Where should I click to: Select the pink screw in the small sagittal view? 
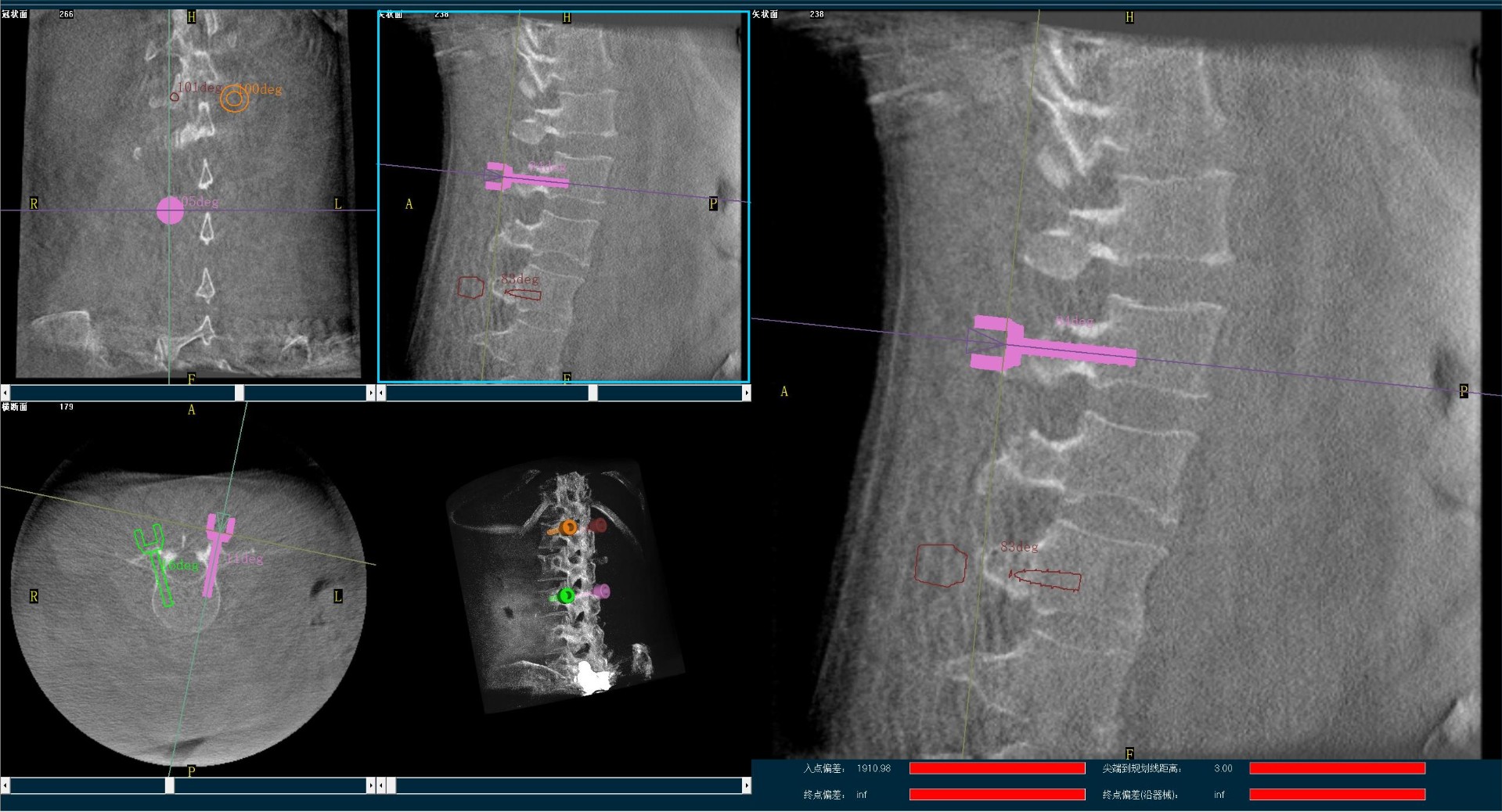[526, 180]
